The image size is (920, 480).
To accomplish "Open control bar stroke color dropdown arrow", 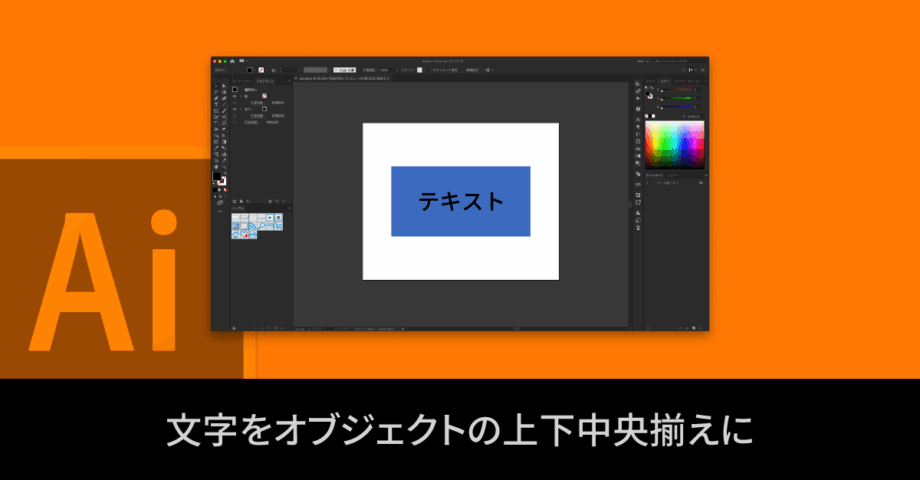I will (266, 70).
